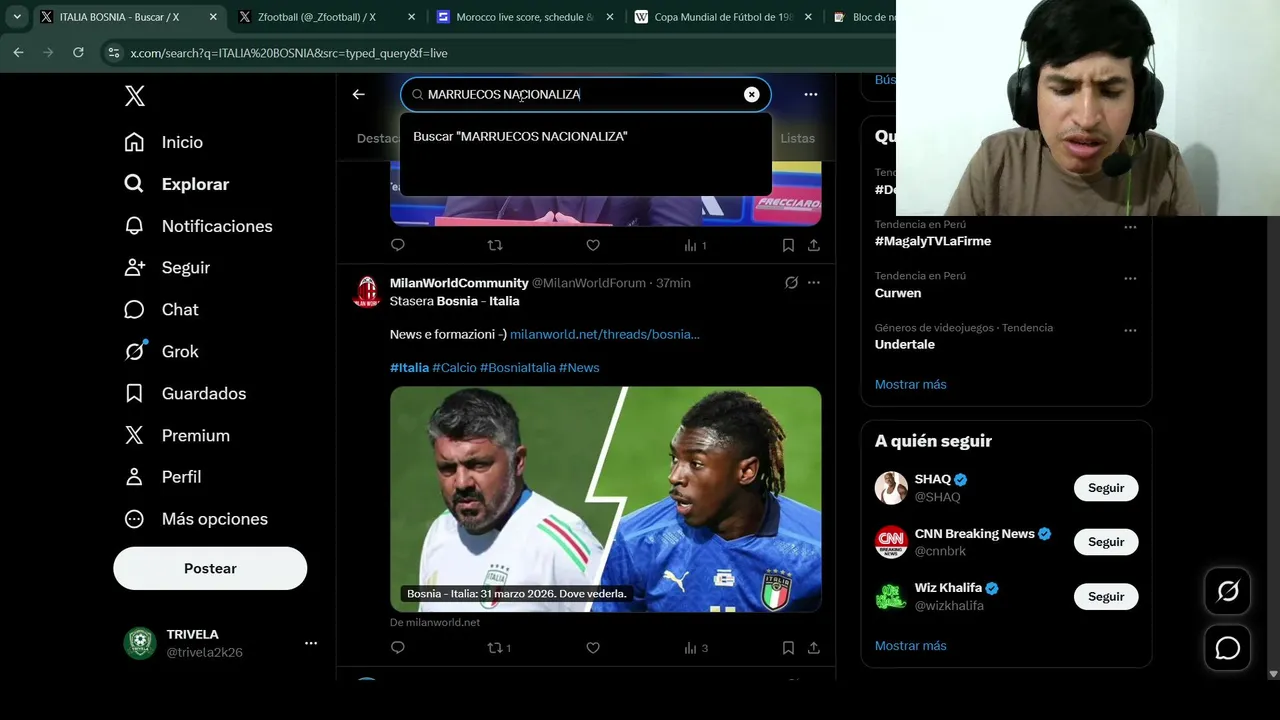
Task: Select the Buscar "MARRUECOS NACIONALIZA" suggestion
Action: point(586,136)
